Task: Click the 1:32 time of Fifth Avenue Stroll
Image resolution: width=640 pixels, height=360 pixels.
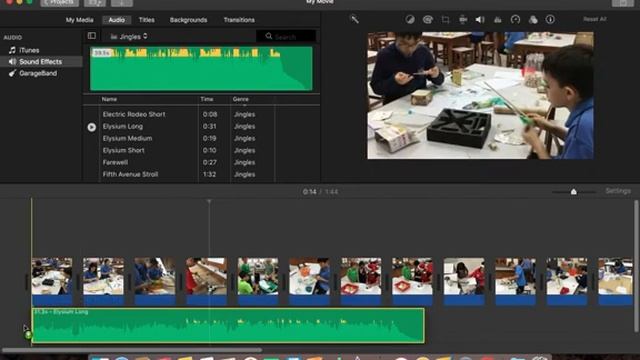Action: [209, 174]
